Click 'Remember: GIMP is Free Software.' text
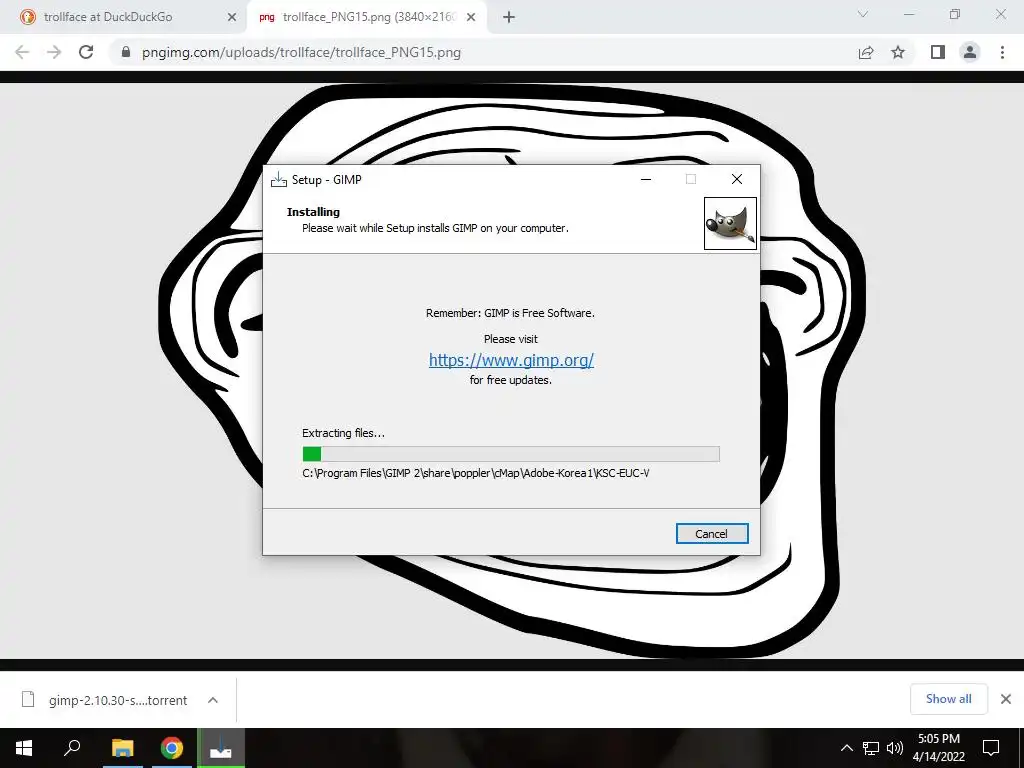Image resolution: width=1024 pixels, height=768 pixels. pos(510,313)
